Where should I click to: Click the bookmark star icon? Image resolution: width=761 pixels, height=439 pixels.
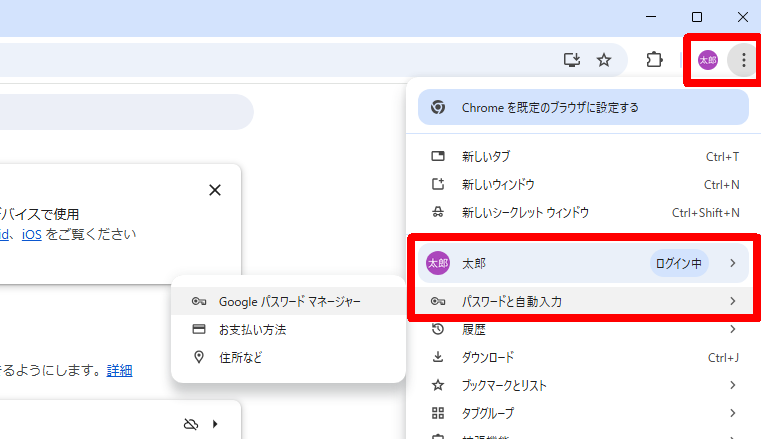[x=604, y=60]
